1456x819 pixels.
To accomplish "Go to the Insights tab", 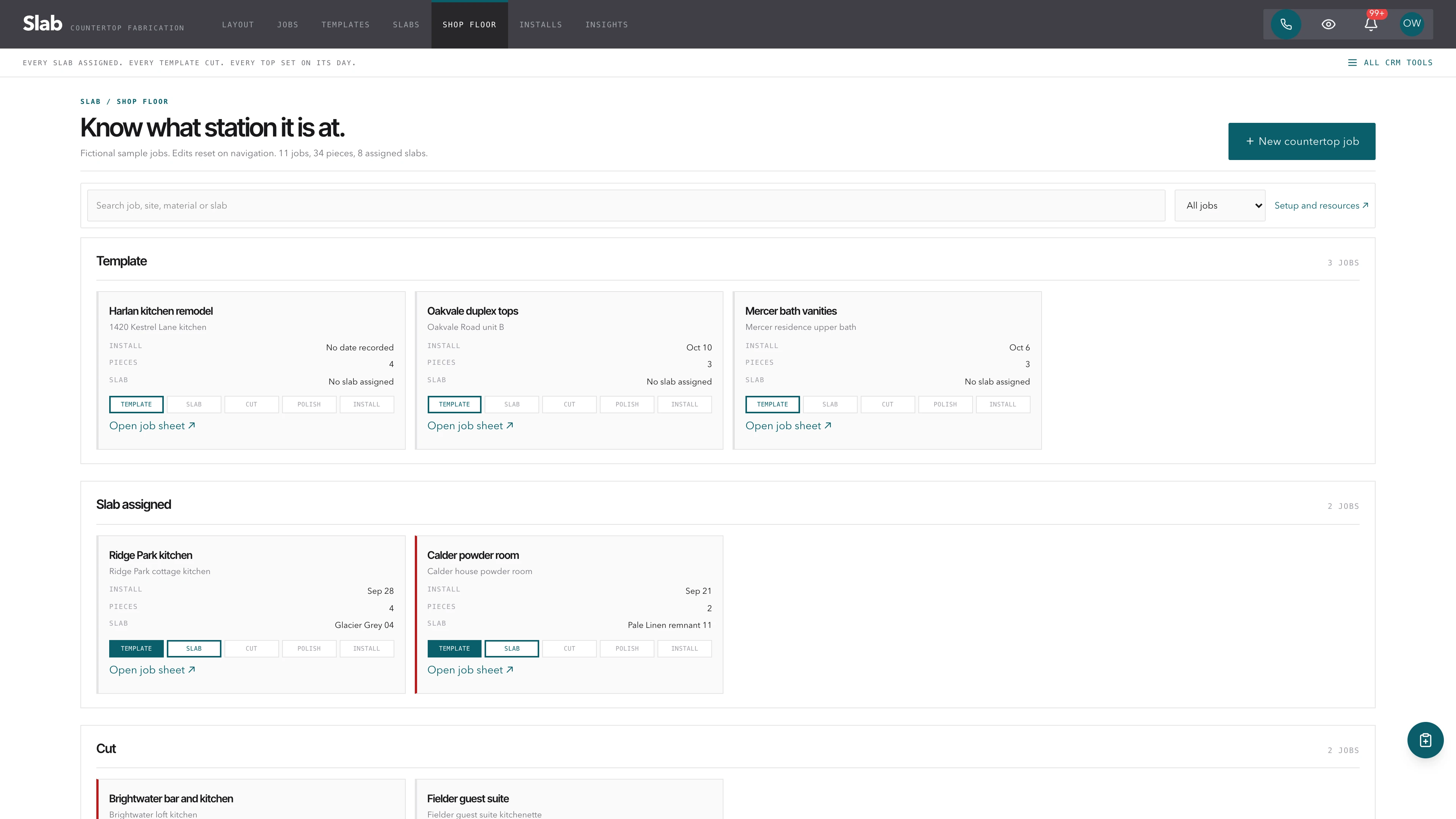I will [x=607, y=25].
